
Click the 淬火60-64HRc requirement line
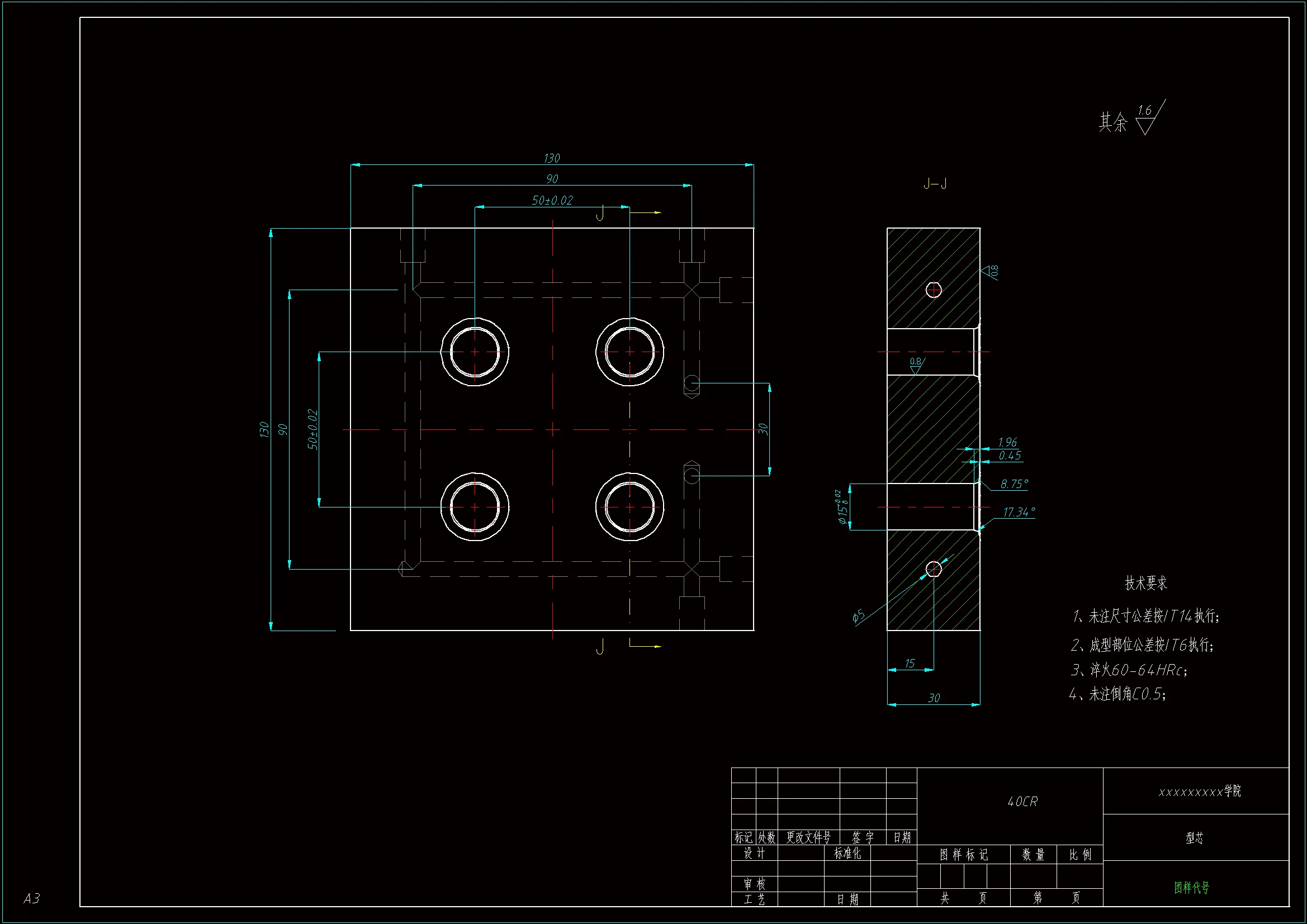coord(1129,670)
